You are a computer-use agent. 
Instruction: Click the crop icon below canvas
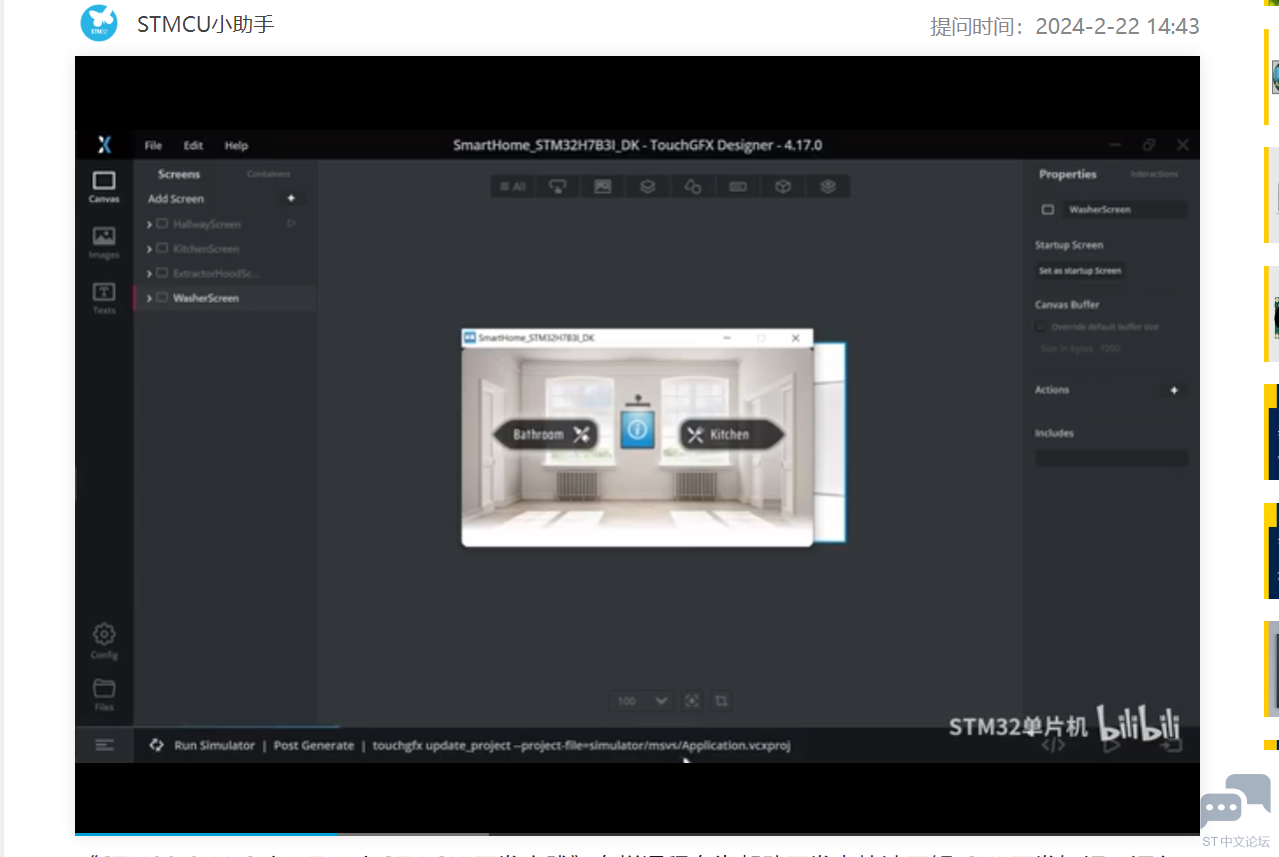click(720, 701)
